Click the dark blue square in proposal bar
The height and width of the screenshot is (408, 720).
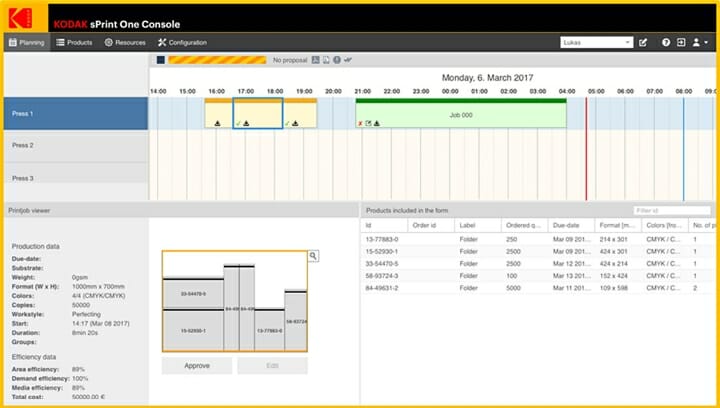(160, 60)
